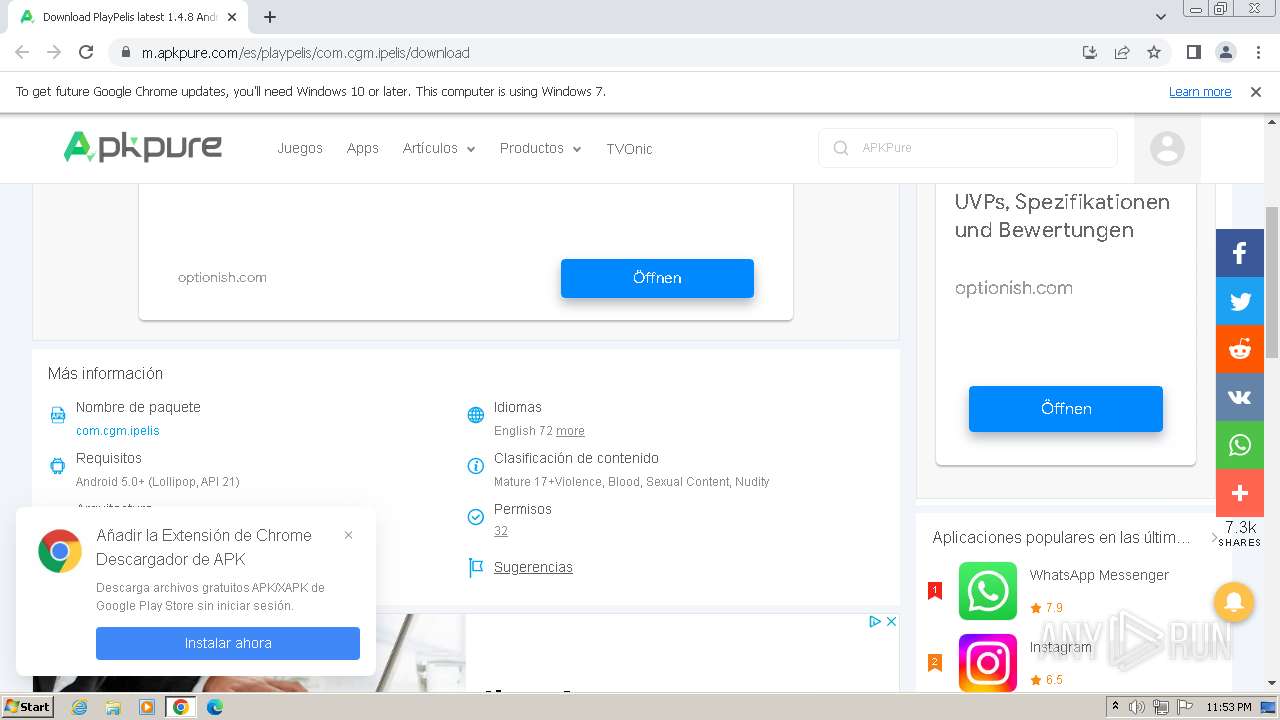Click the volume icon in system tray
1280x720 pixels.
tap(1137, 707)
